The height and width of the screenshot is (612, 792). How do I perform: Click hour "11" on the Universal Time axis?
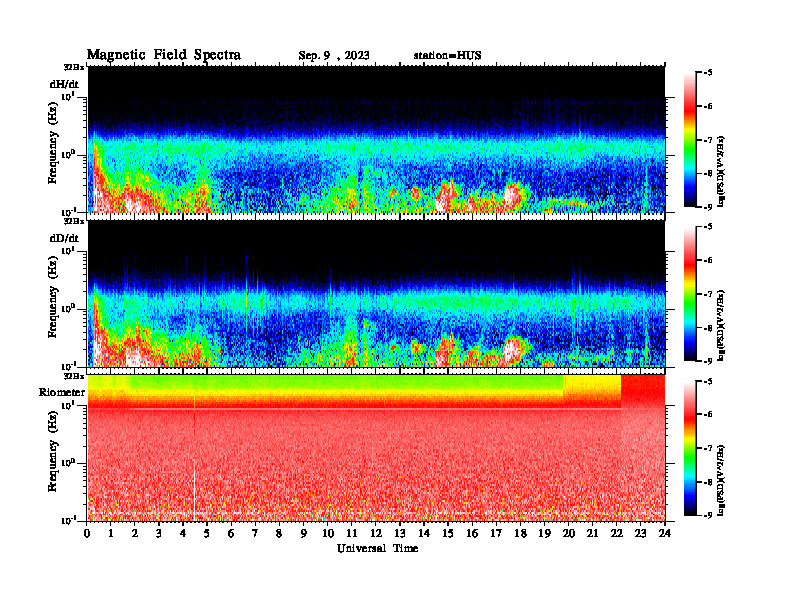coord(352,534)
